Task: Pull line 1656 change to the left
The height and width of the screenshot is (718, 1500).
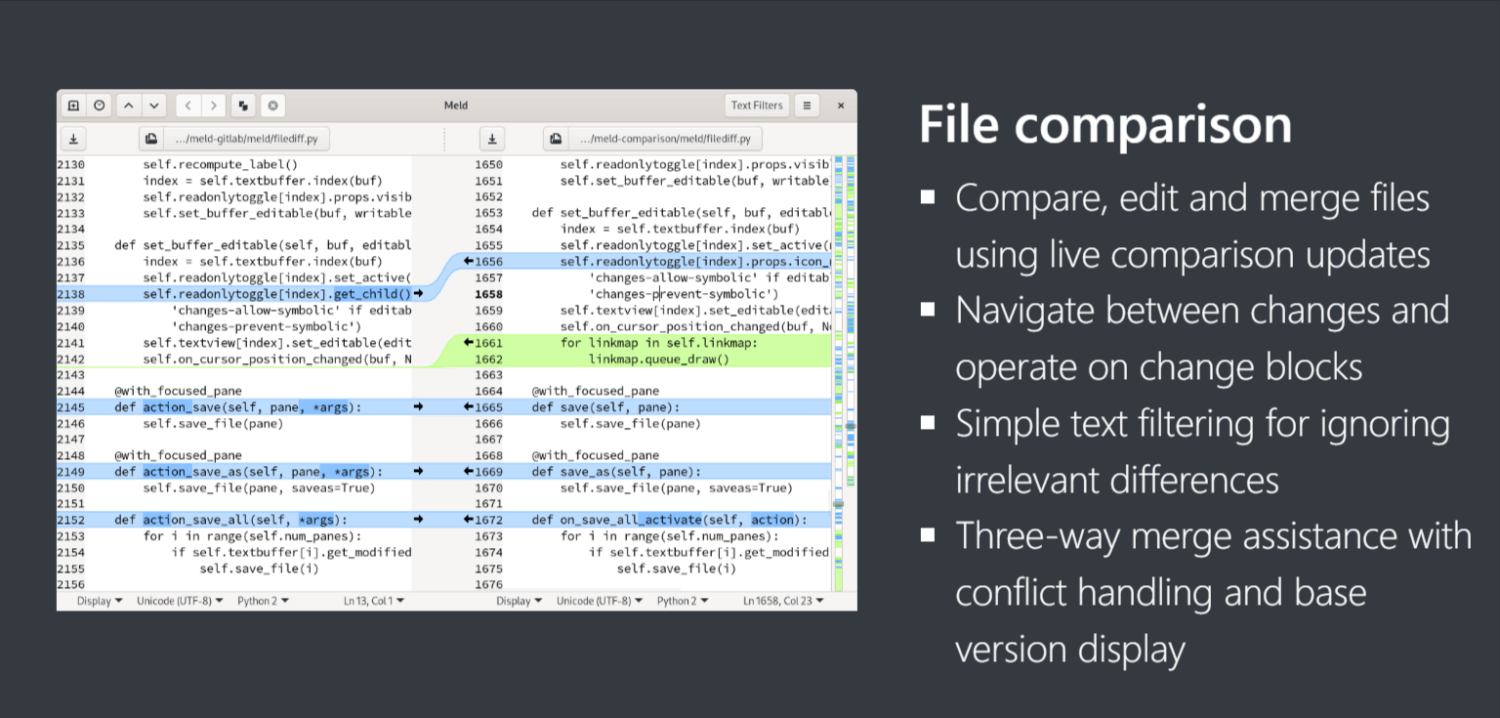Action: click(468, 262)
